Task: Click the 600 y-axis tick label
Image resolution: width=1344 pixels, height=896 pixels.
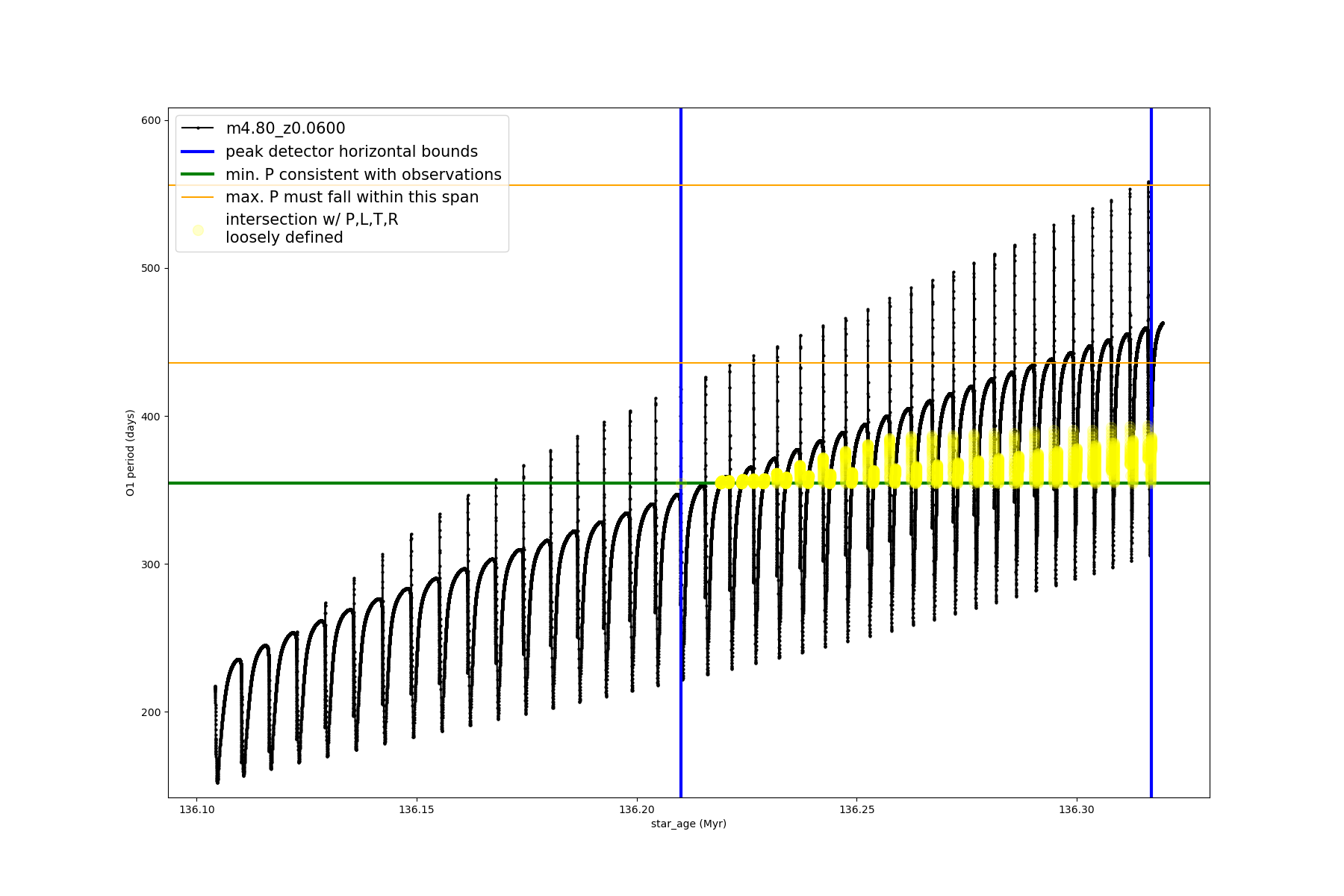Action: point(152,120)
